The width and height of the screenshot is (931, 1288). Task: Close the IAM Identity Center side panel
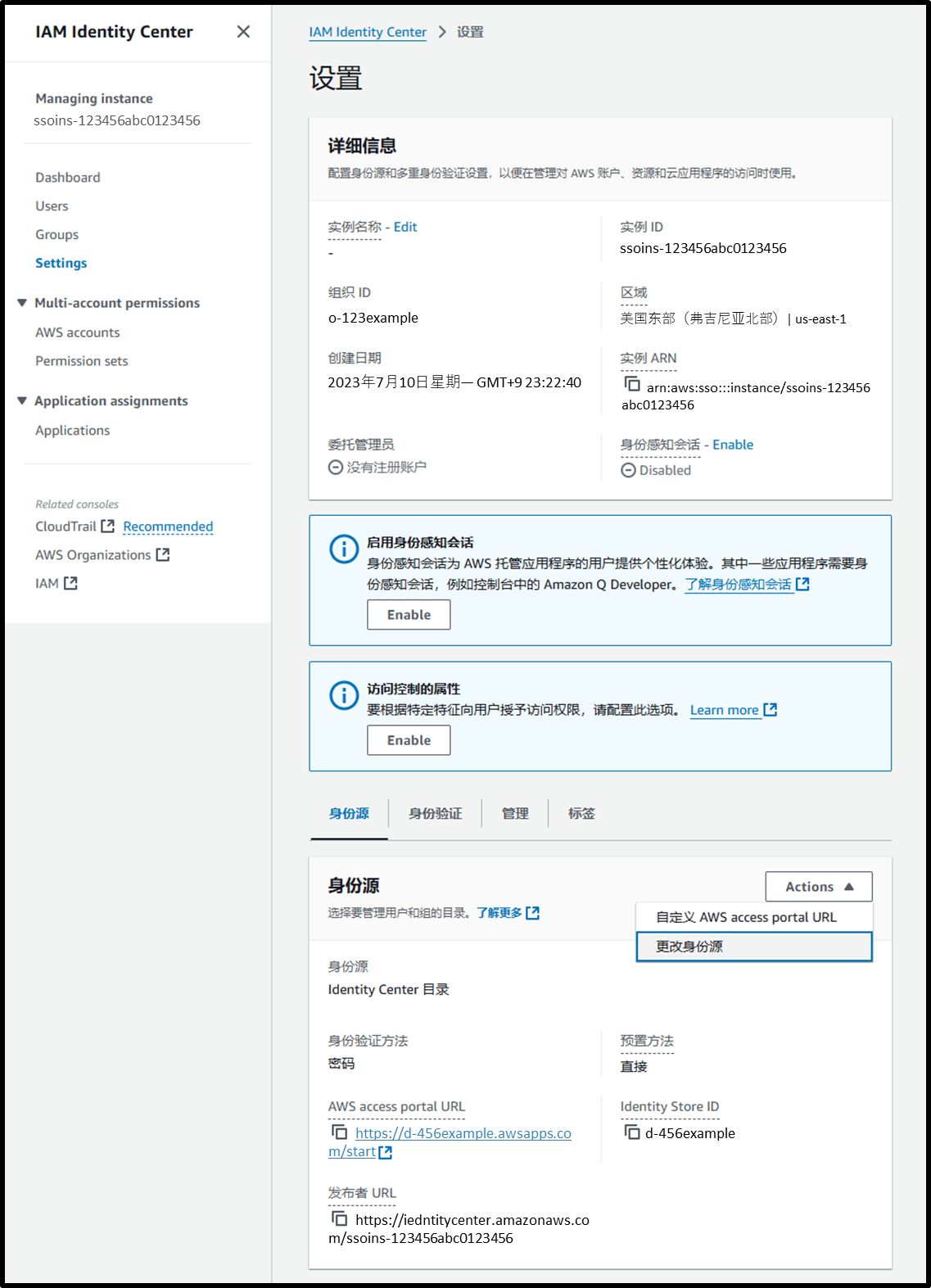pyautogui.click(x=243, y=32)
